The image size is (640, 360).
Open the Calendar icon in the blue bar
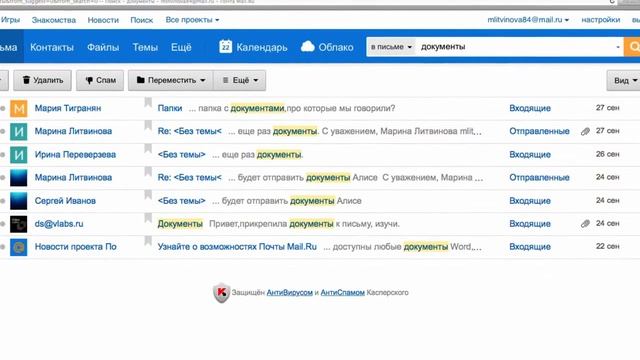(x=225, y=47)
